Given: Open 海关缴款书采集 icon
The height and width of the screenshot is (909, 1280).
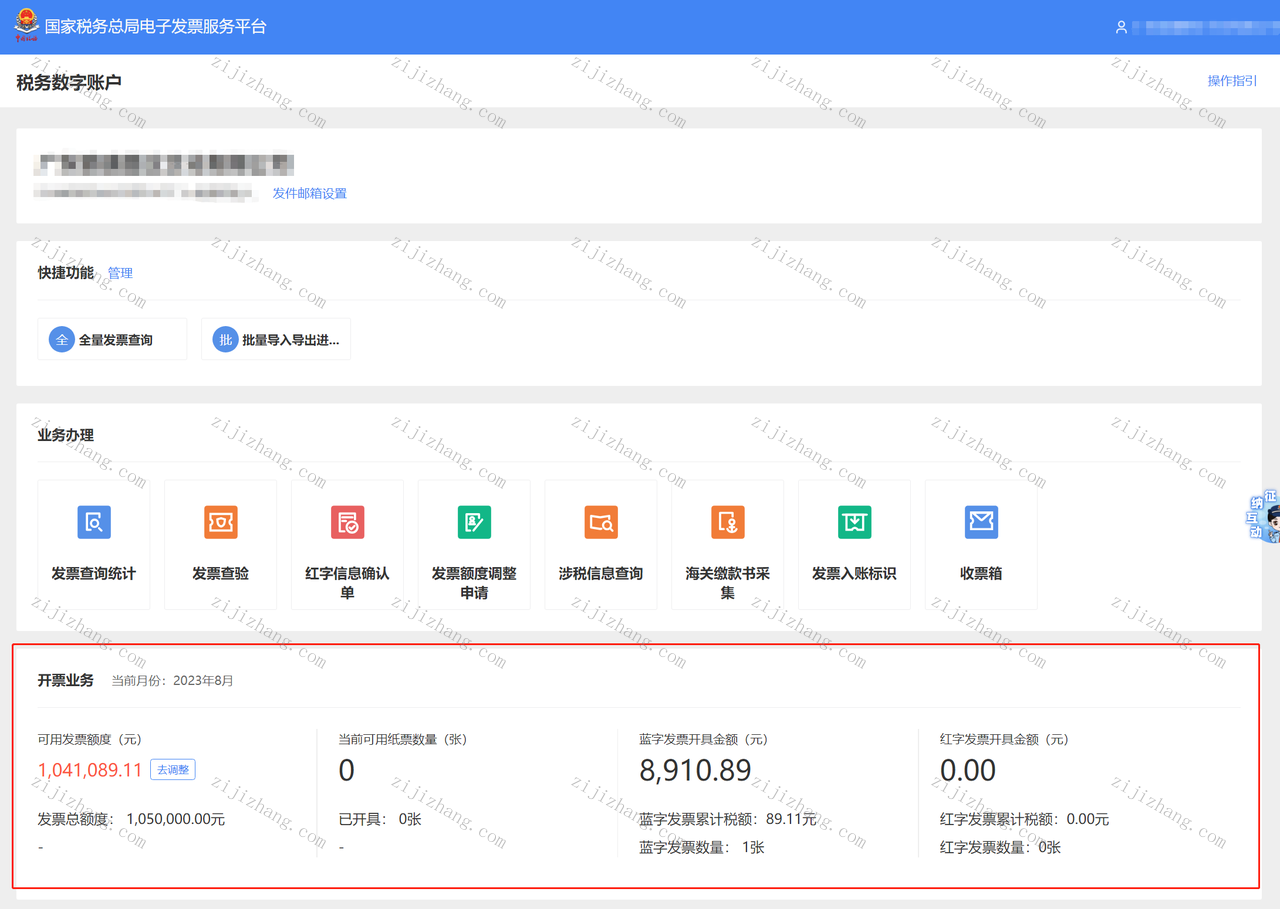Looking at the screenshot, I should tap(728, 522).
